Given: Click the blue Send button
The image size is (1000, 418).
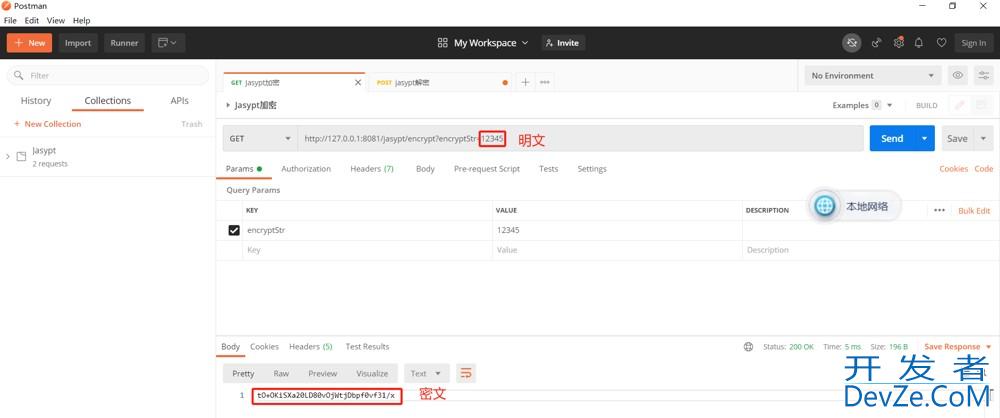Looking at the screenshot, I should [x=892, y=138].
